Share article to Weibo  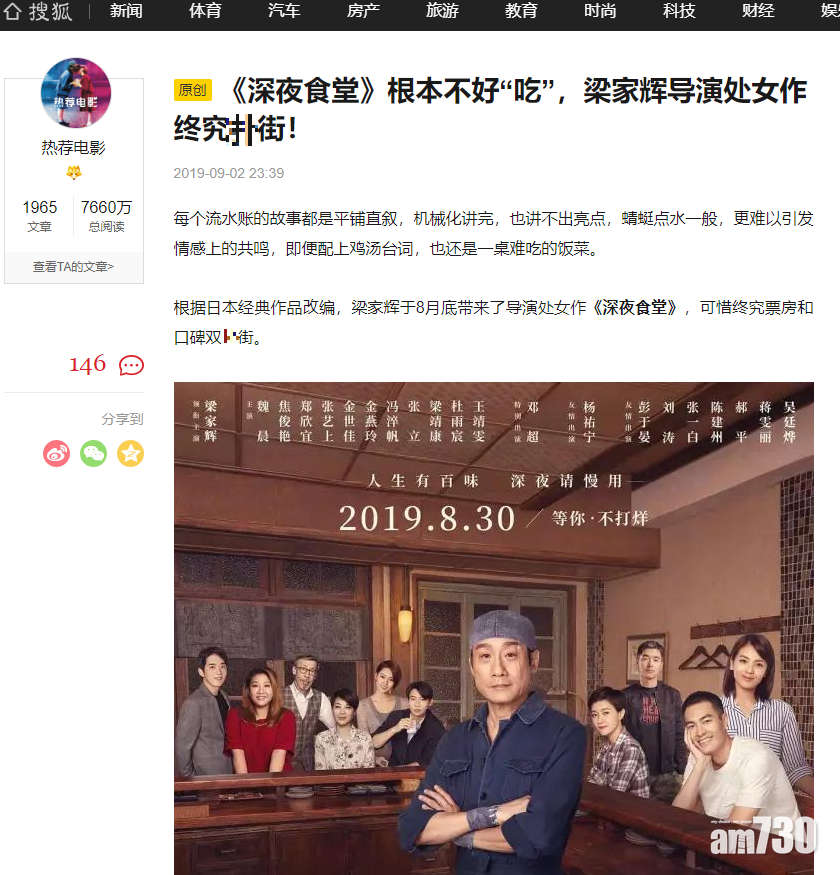point(56,454)
